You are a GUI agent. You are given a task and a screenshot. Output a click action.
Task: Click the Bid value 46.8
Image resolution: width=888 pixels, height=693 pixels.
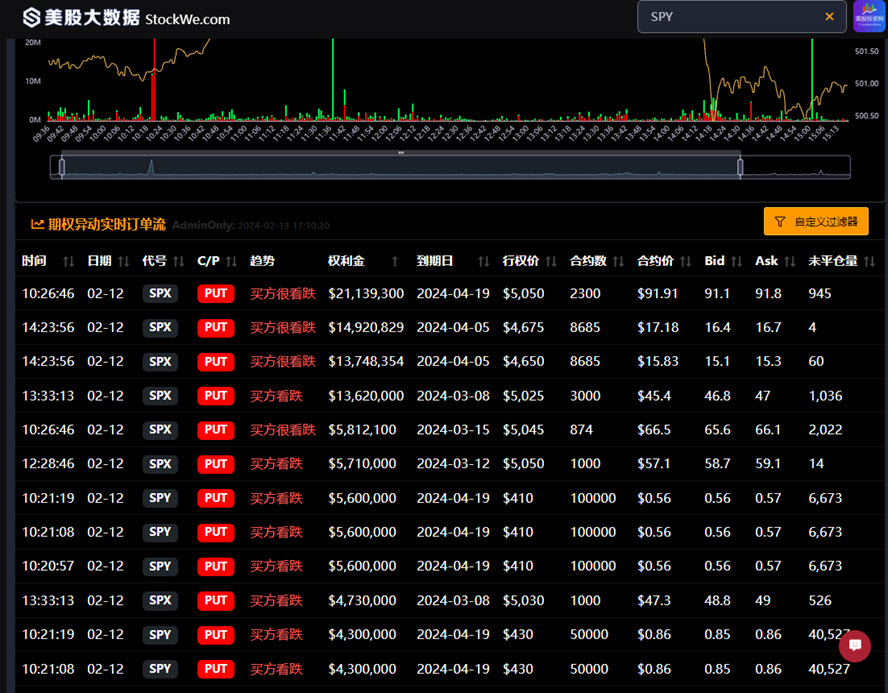(x=717, y=396)
